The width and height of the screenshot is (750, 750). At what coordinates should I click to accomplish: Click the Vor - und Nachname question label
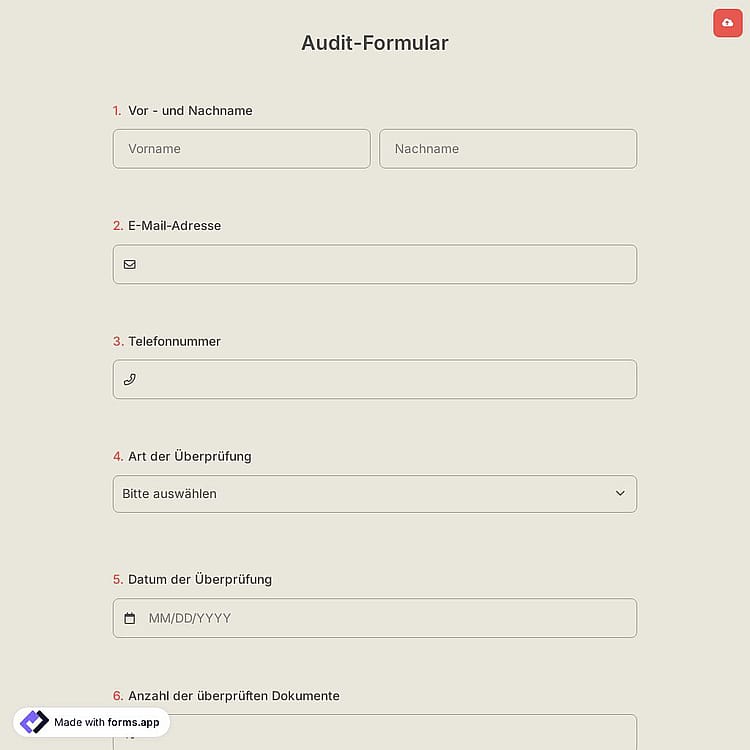190,110
